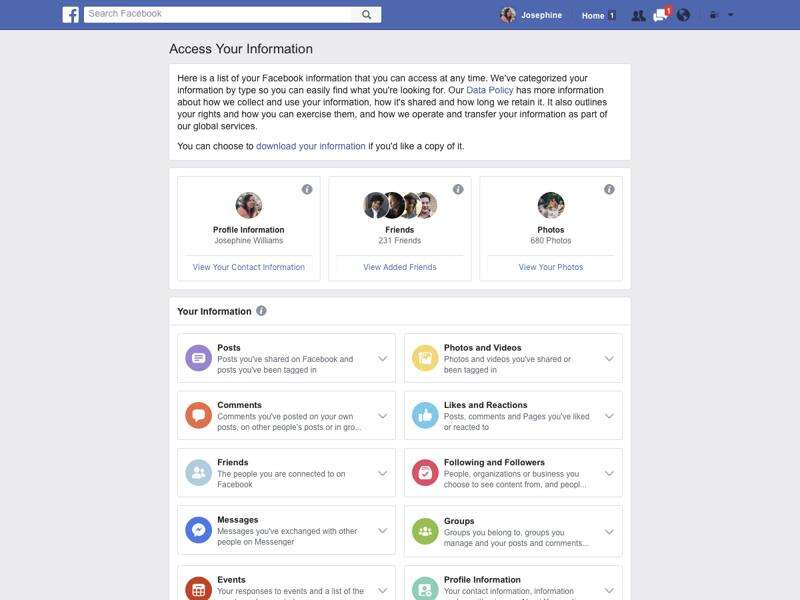Image resolution: width=800 pixels, height=600 pixels.
Task: Click info icon on Friends card
Action: click(458, 189)
